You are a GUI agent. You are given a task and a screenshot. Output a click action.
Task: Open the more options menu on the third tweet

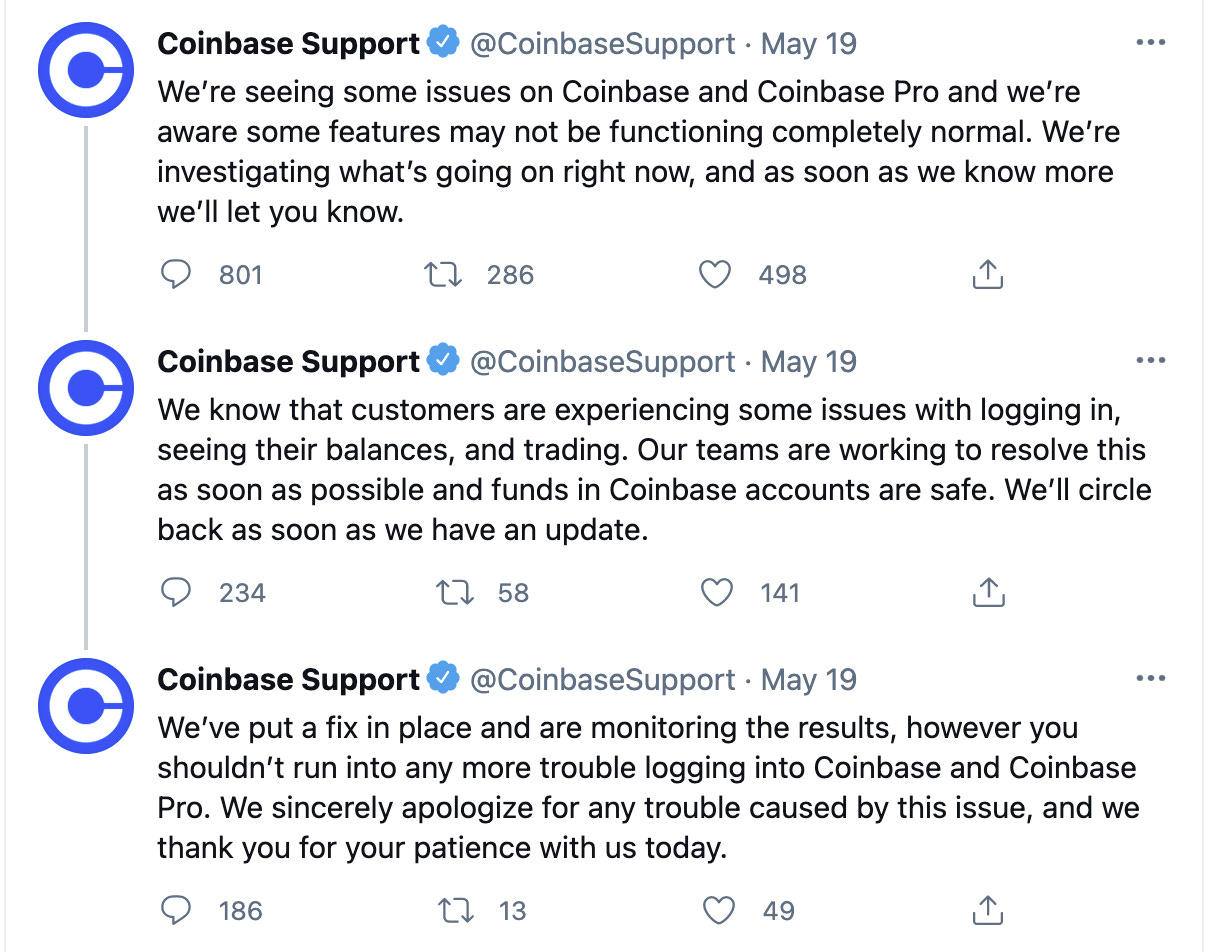[x=1152, y=679]
